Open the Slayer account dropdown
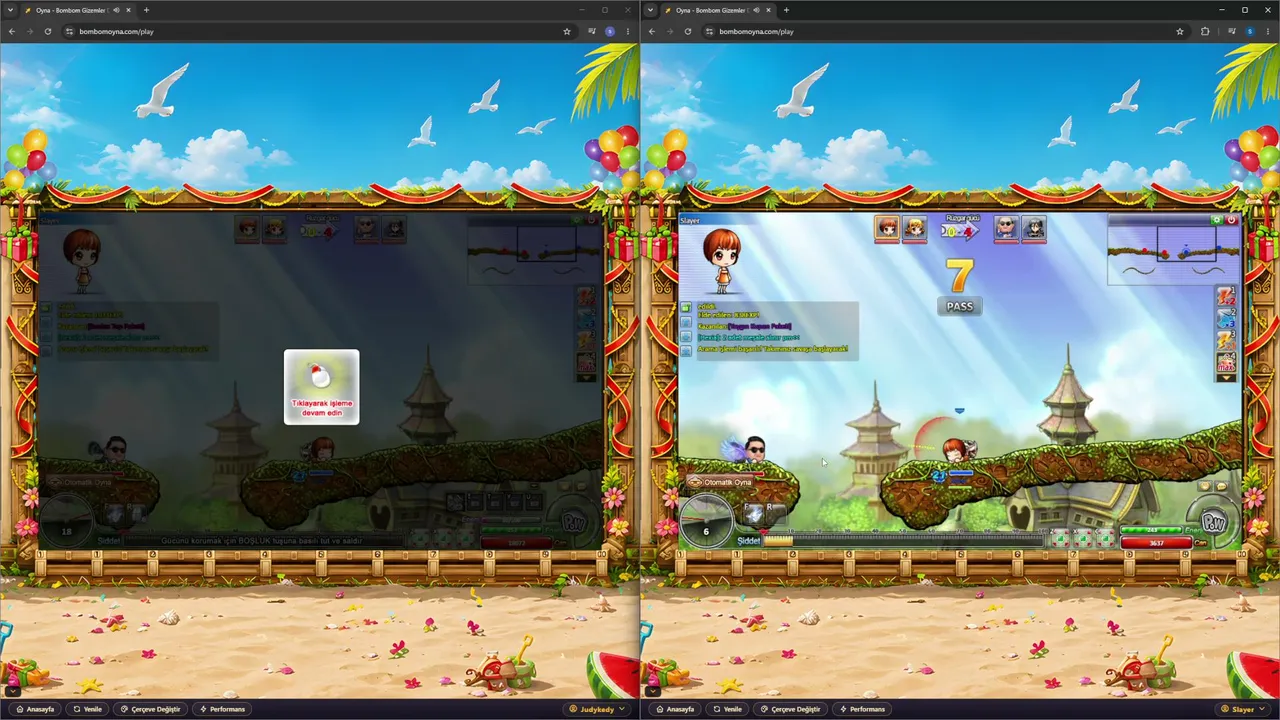This screenshot has height=720, width=1280. click(1243, 709)
